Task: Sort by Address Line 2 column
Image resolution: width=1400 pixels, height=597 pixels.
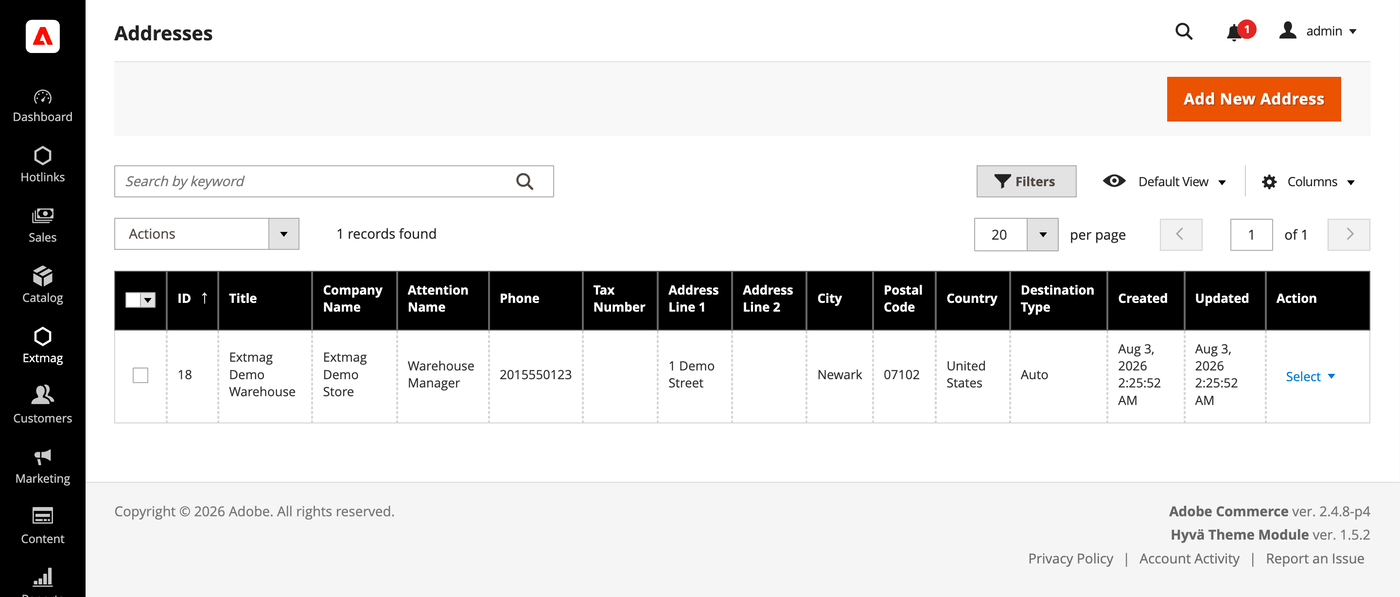Action: click(x=770, y=298)
